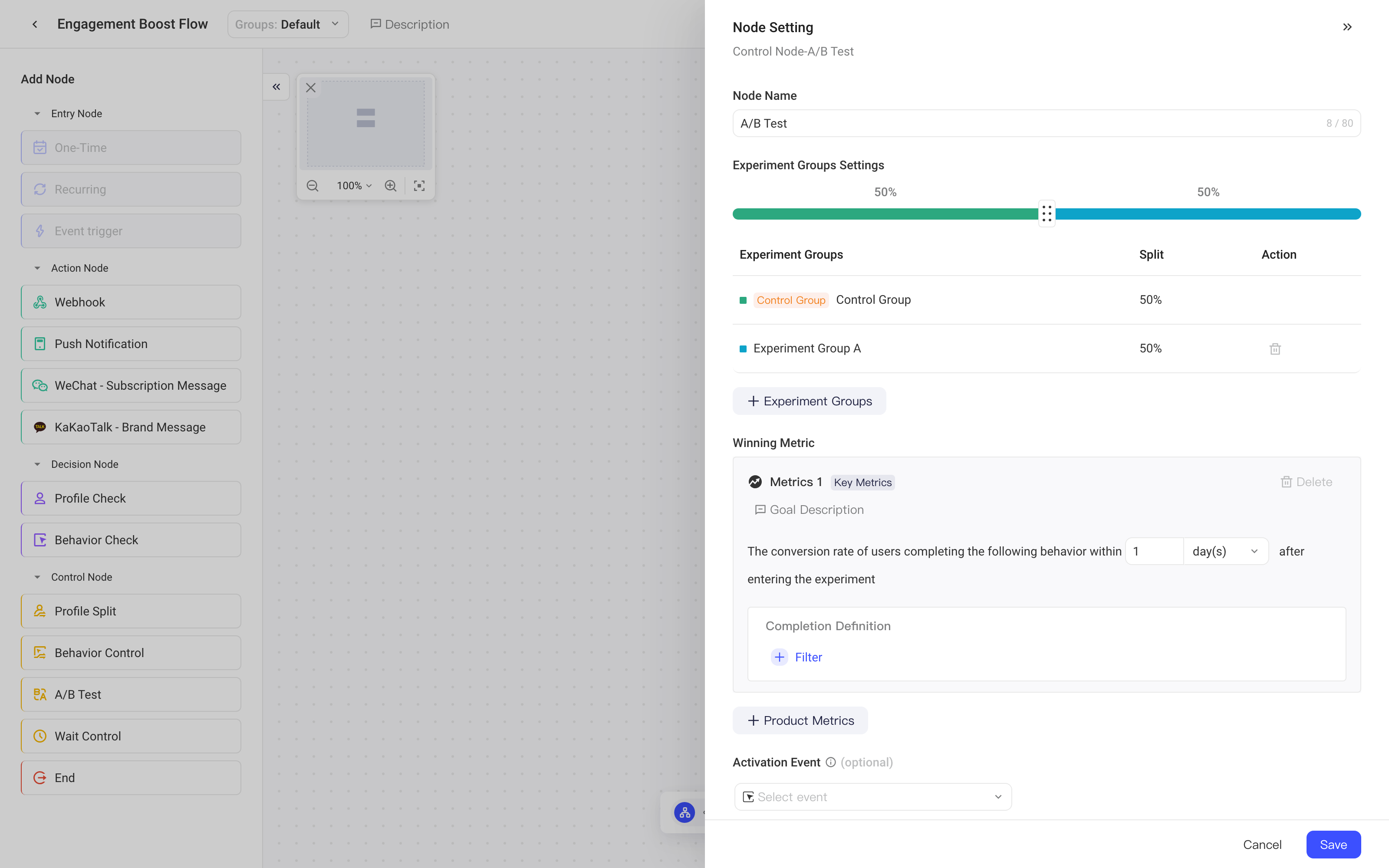Click the Goal Description link
Viewport: 1389px width, 868px height.
[x=809, y=510]
